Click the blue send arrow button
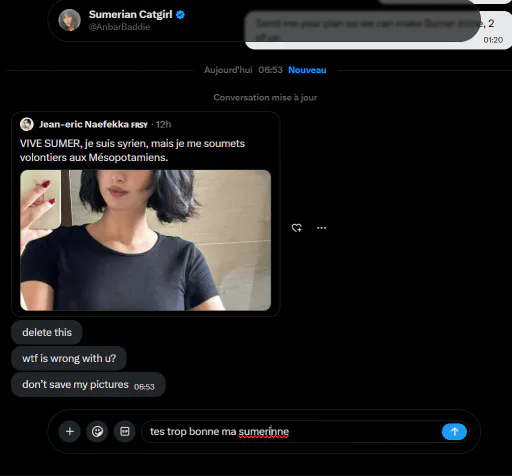 pyautogui.click(x=454, y=432)
